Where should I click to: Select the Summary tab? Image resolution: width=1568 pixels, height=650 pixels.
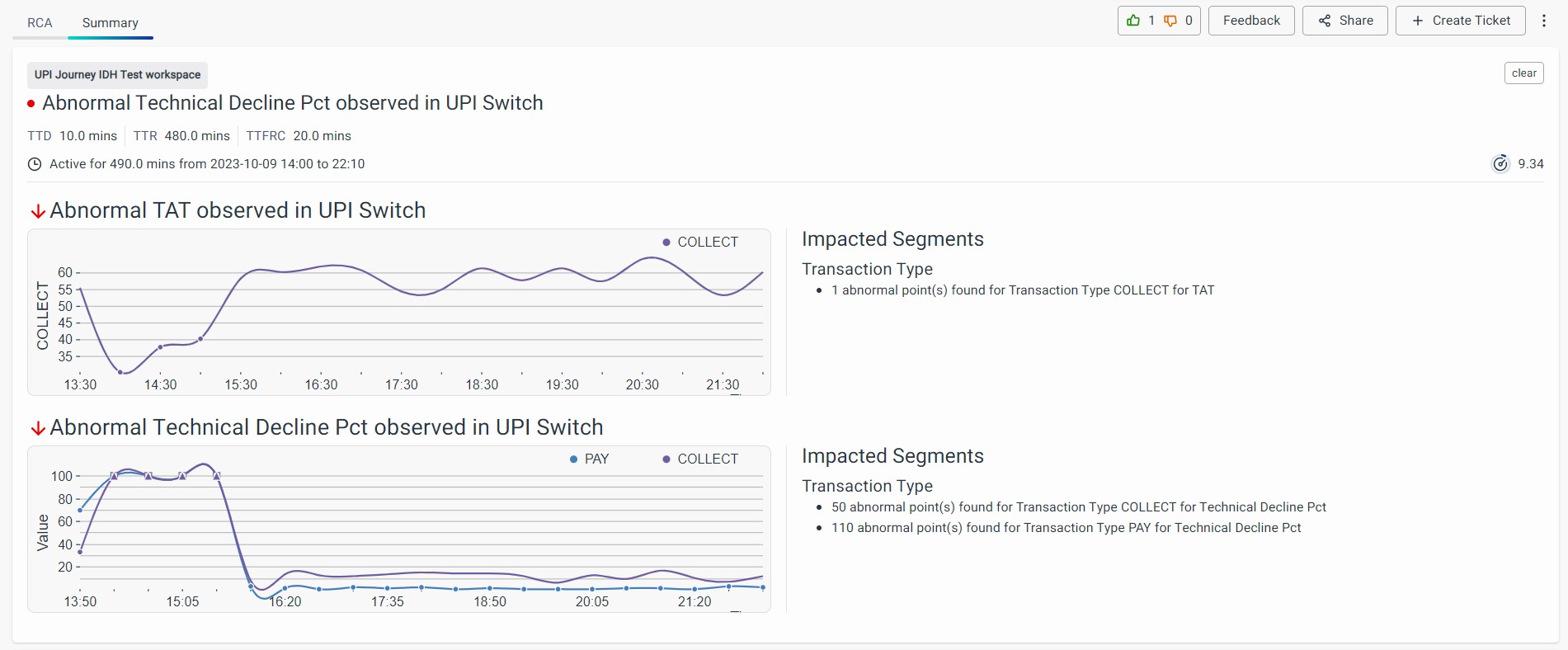(x=111, y=23)
